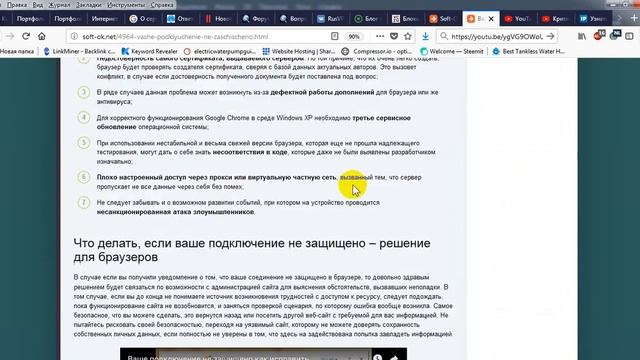Screen dimensions: 640x360
Task: Open the Website Hosting bookmark
Action: coord(299,51)
